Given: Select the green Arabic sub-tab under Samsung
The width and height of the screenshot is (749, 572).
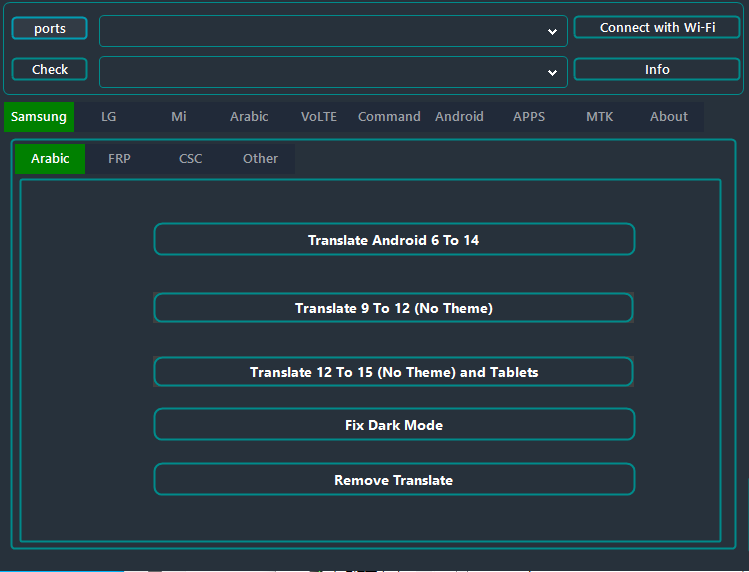Looking at the screenshot, I should [50, 159].
